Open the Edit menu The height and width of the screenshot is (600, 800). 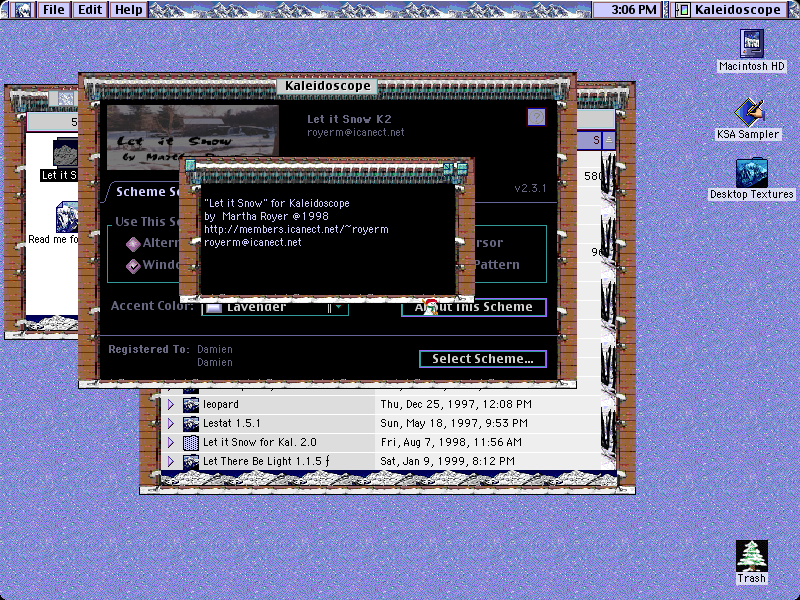pyautogui.click(x=90, y=9)
